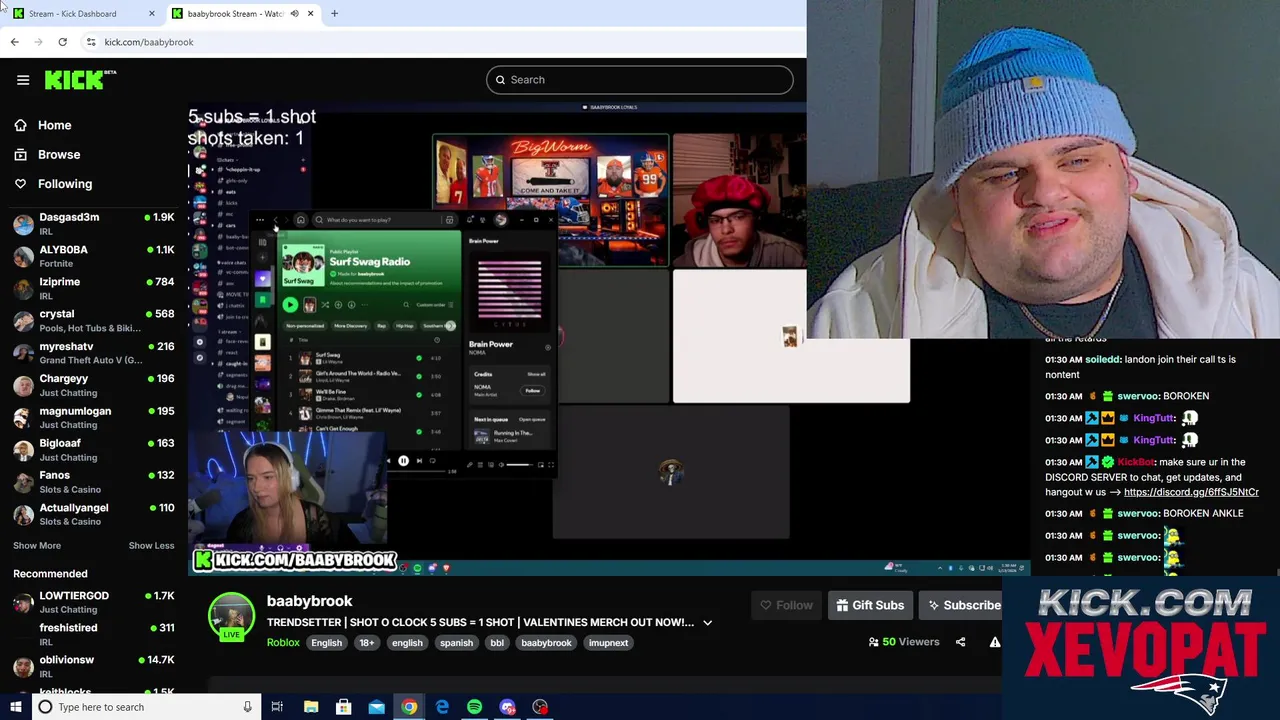Open the Discord invite link in chat
Viewport: 1280px width, 720px height.
pos(1191,492)
